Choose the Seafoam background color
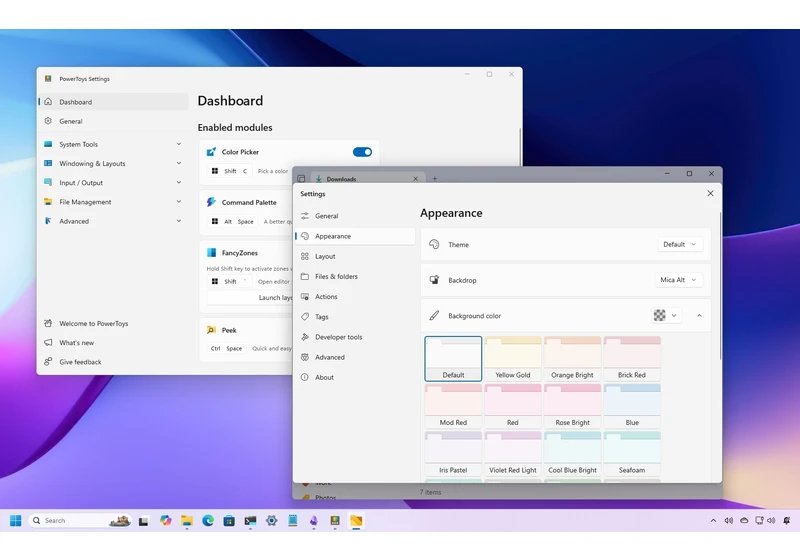 click(632, 454)
